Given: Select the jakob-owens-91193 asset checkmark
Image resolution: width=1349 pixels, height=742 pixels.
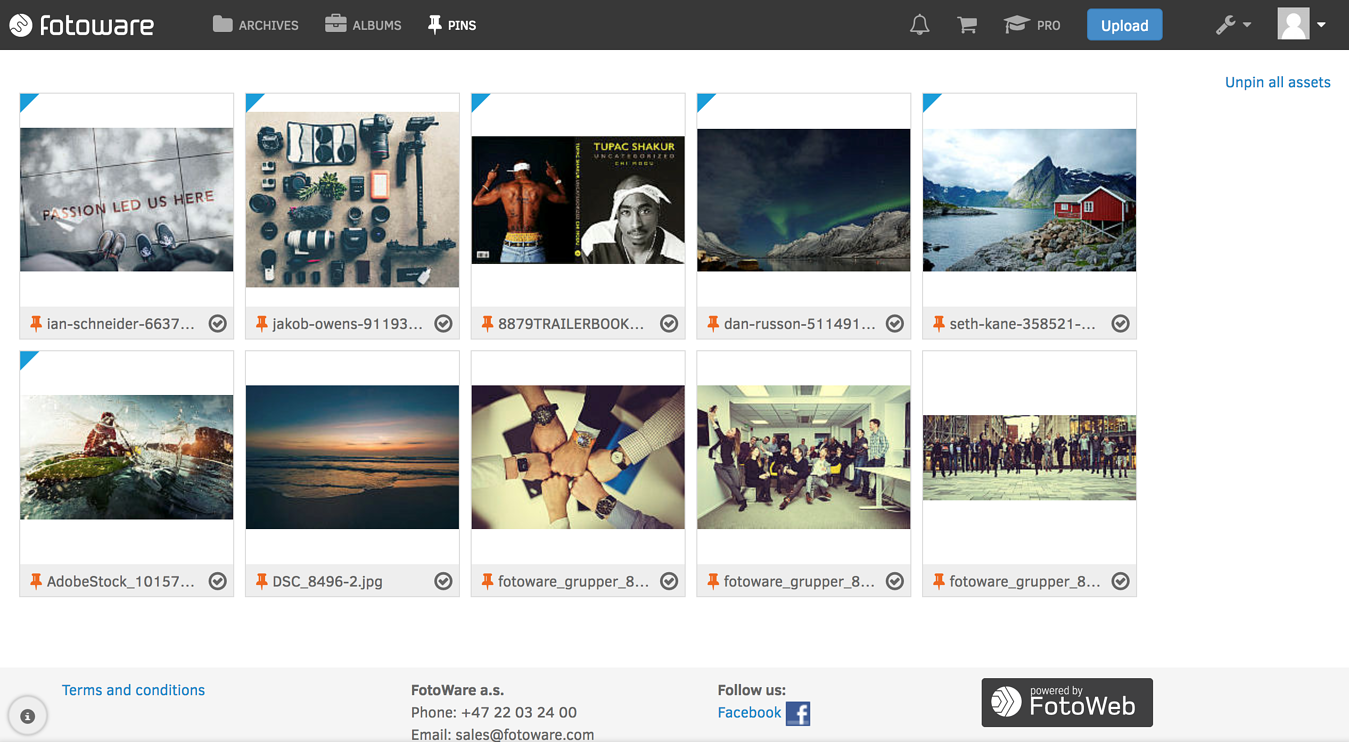Looking at the screenshot, I should 443,323.
